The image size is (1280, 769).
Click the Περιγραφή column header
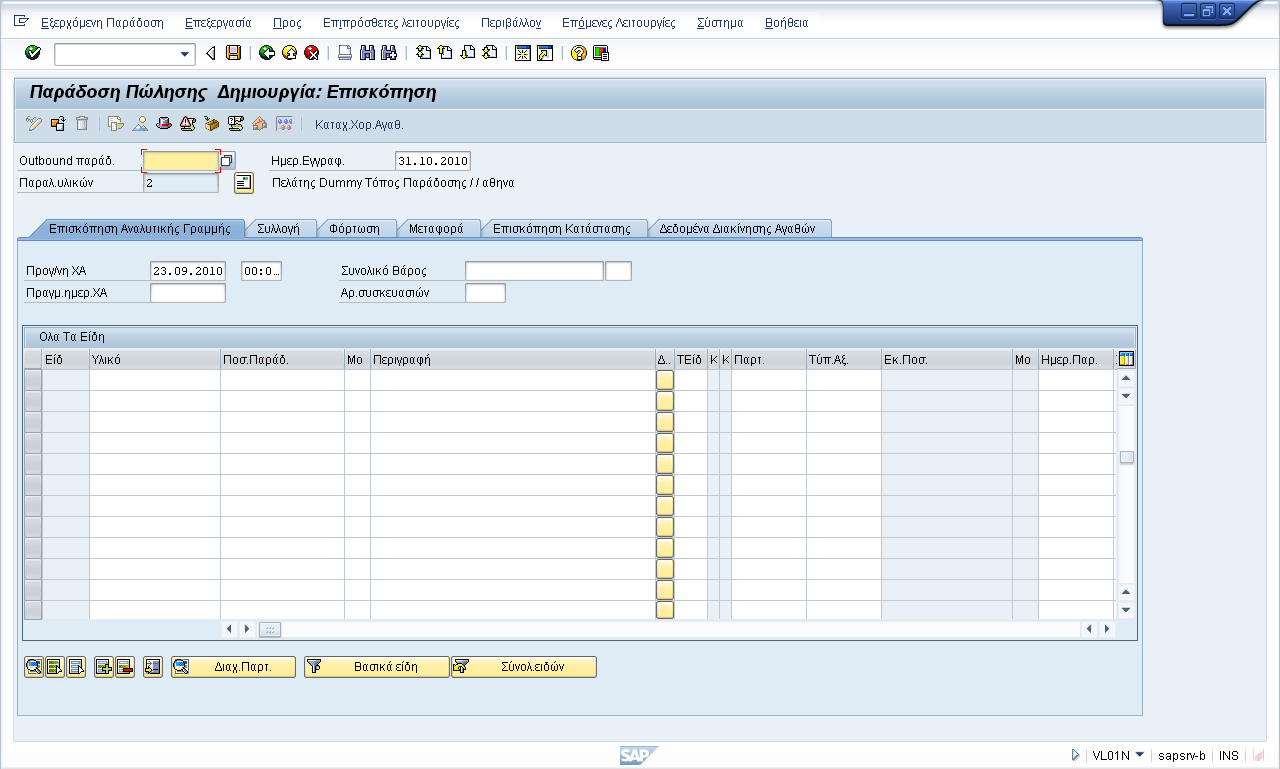513,359
